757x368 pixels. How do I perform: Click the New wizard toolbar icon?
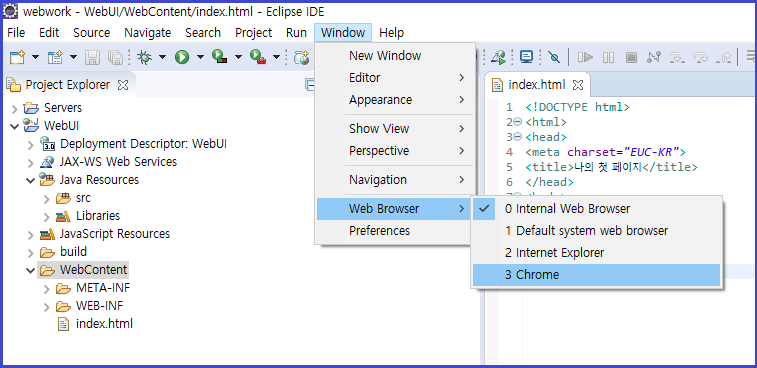point(17,57)
